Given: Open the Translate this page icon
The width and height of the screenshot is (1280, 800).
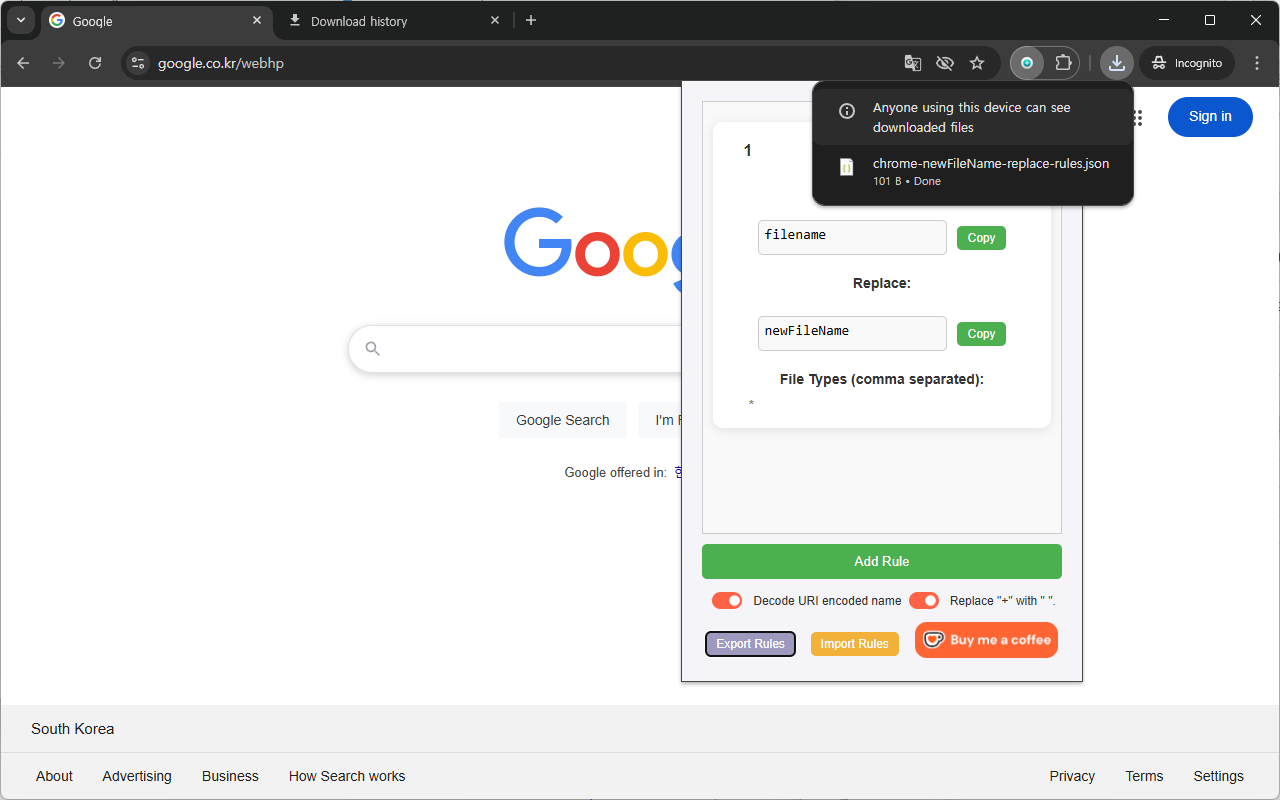Looking at the screenshot, I should coord(913,63).
